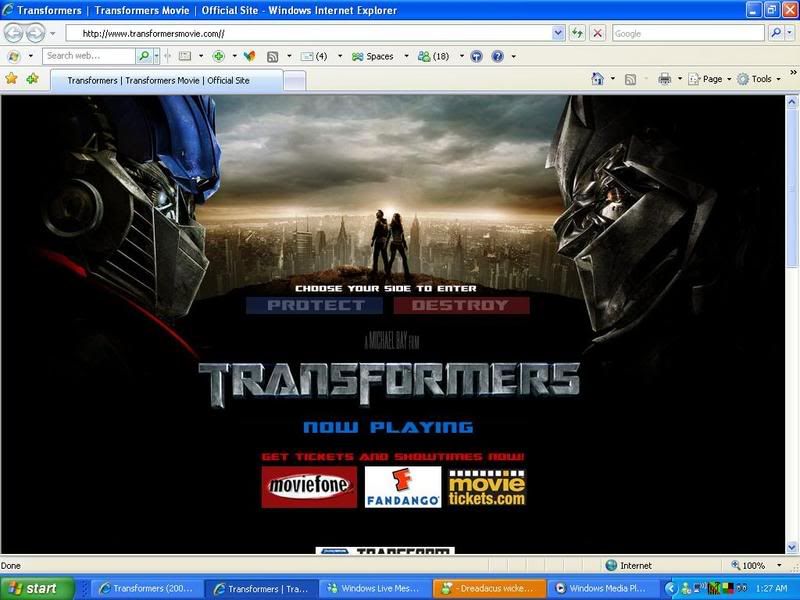This screenshot has width=800, height=600.
Task: Click the Home icon in command bar
Action: (x=597, y=79)
